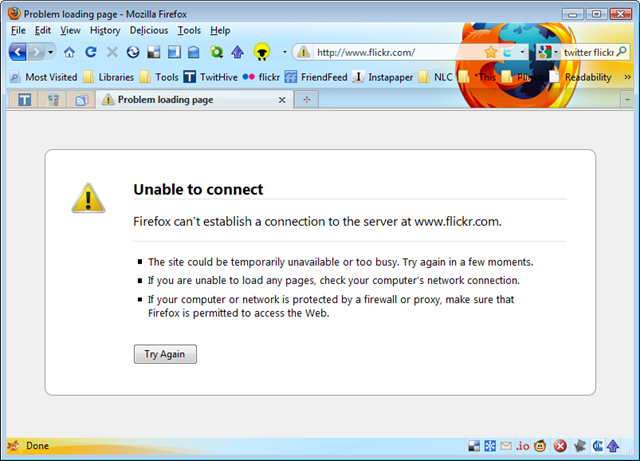Click the grey Stop loading X icon
The height and width of the screenshot is (461, 640).
[112, 52]
